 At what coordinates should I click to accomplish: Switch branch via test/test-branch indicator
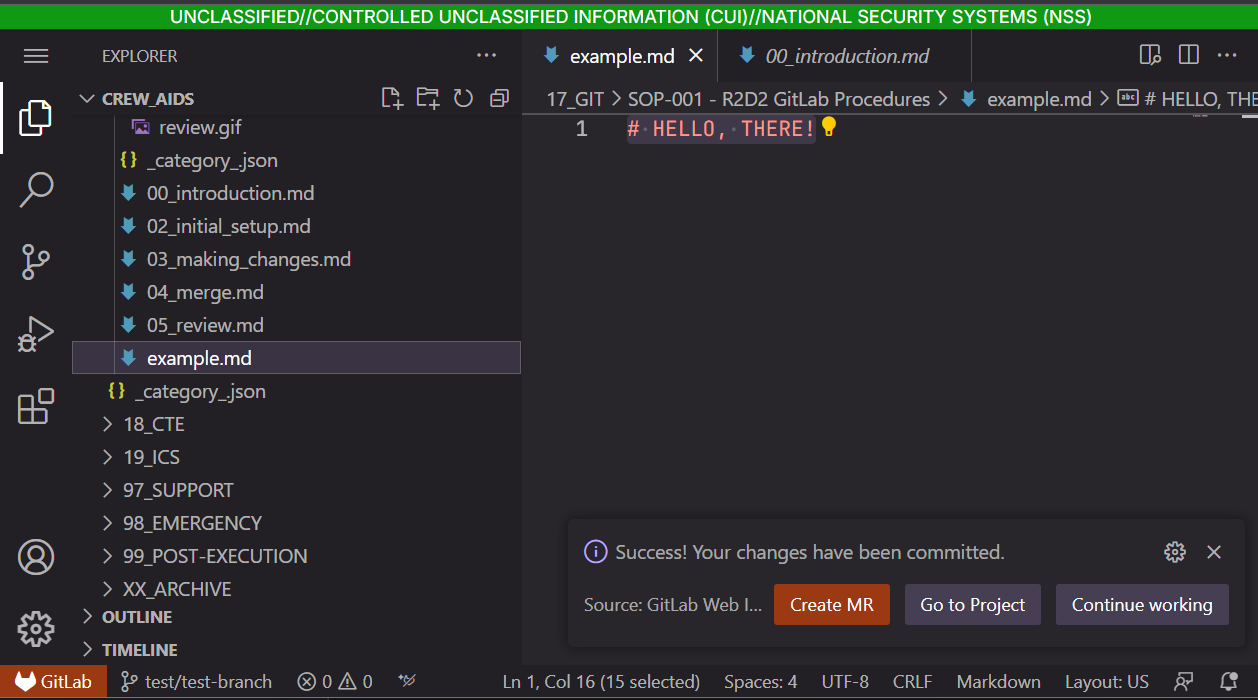click(197, 682)
